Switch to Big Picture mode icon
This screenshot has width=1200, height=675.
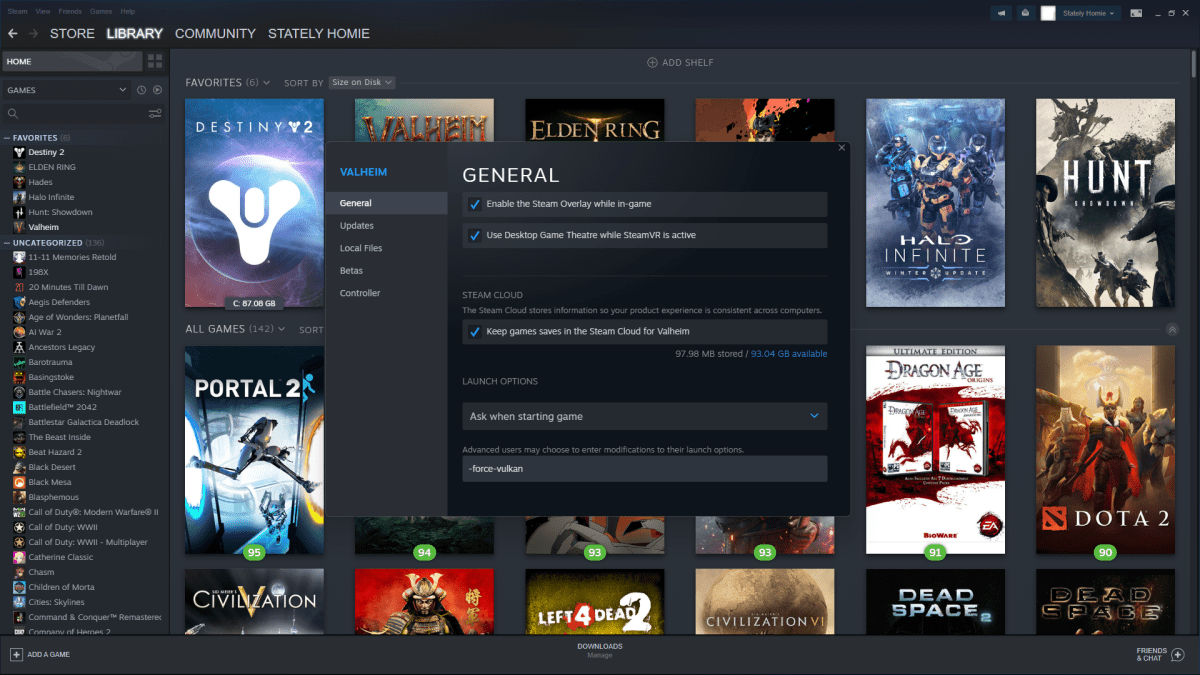(x=1136, y=13)
